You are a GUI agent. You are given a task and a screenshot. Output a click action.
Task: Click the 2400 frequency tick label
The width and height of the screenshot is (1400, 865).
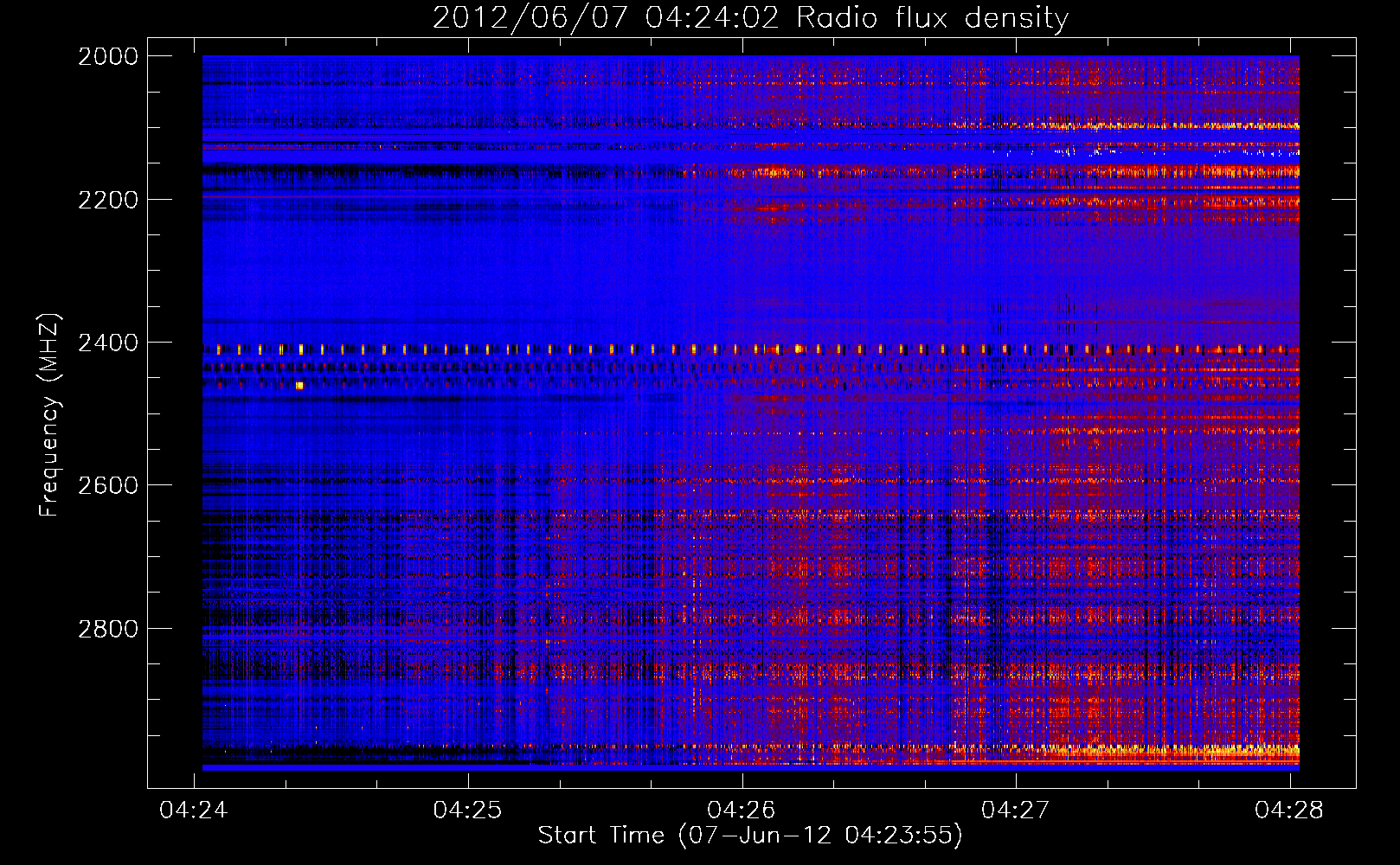(x=108, y=343)
